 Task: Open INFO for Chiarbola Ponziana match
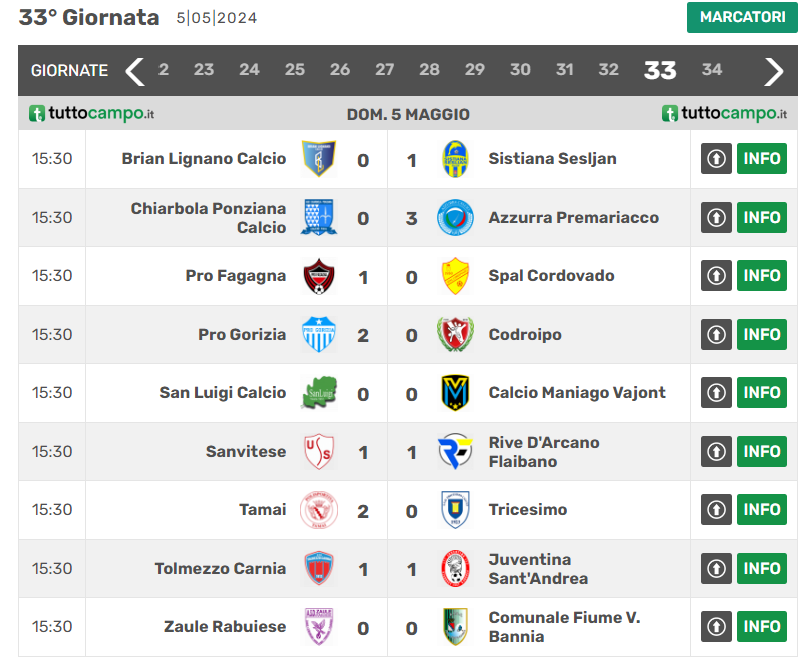point(762,217)
